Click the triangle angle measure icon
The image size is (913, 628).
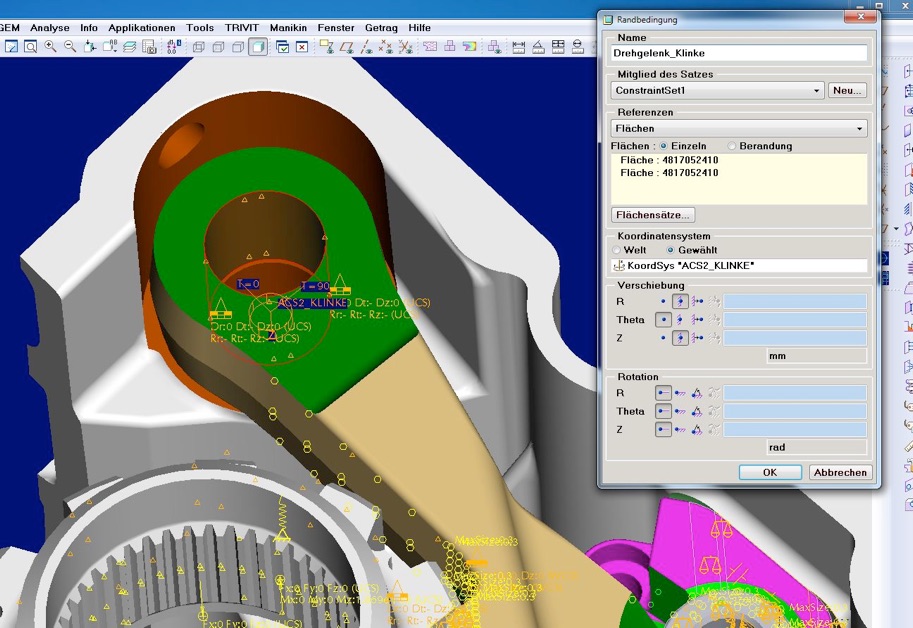pos(539,47)
